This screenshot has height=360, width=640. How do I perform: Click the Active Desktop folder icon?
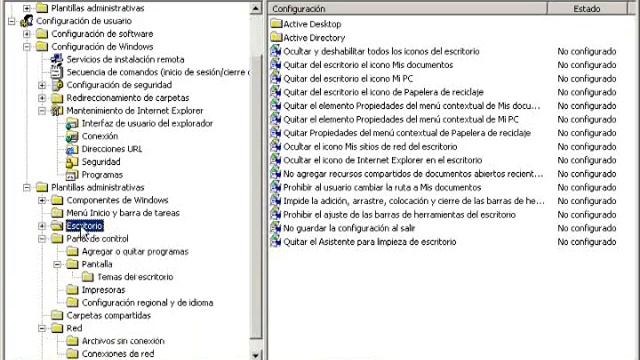276,24
